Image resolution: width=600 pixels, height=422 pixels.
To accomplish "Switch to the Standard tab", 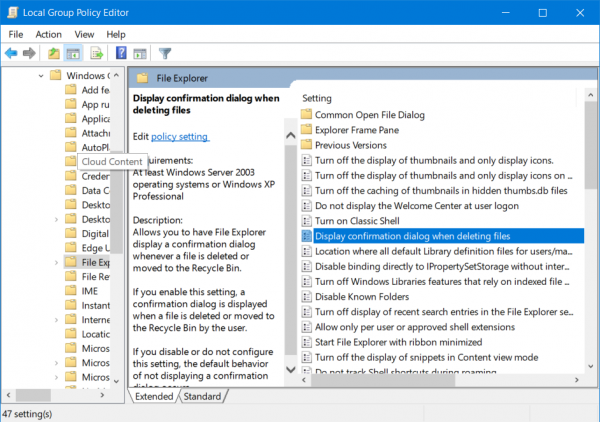I will (x=203, y=396).
